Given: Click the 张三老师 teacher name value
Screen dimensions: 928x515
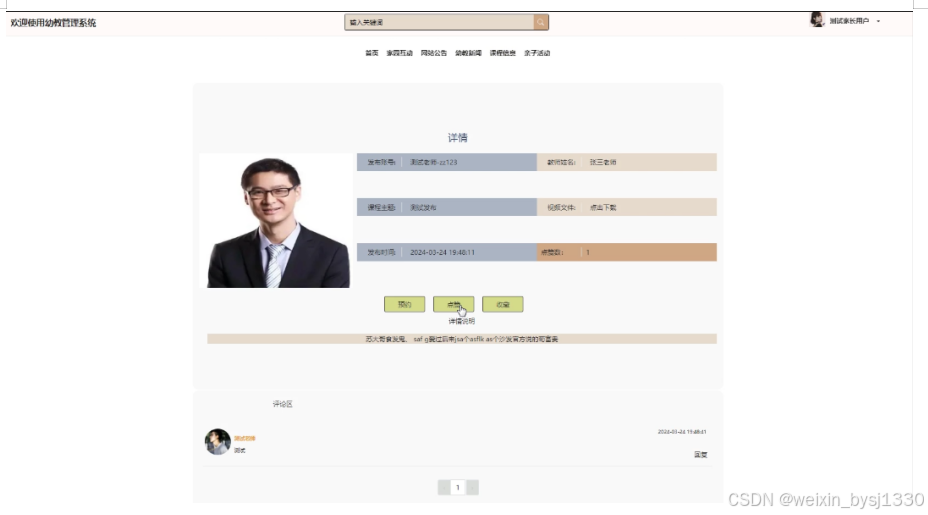Looking at the screenshot, I should pyautogui.click(x=603, y=162).
